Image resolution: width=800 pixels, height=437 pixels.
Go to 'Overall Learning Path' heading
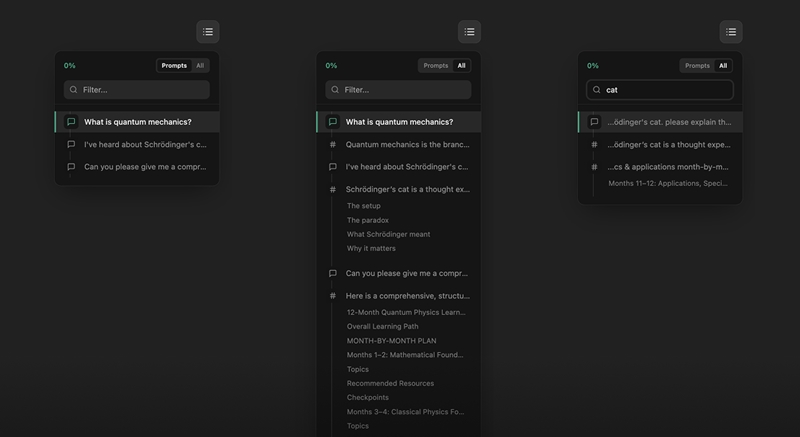point(383,326)
